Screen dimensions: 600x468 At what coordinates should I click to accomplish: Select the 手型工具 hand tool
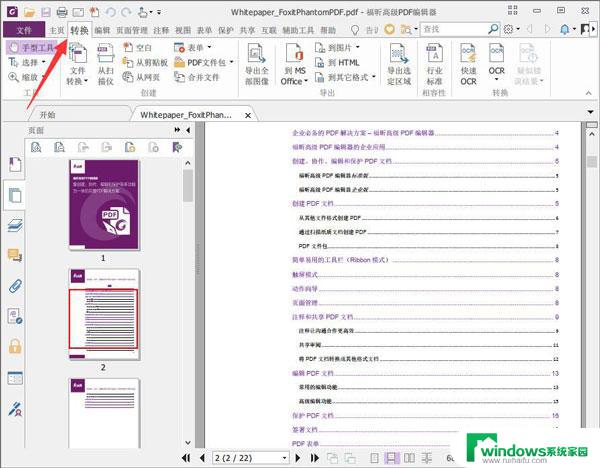[x=32, y=47]
